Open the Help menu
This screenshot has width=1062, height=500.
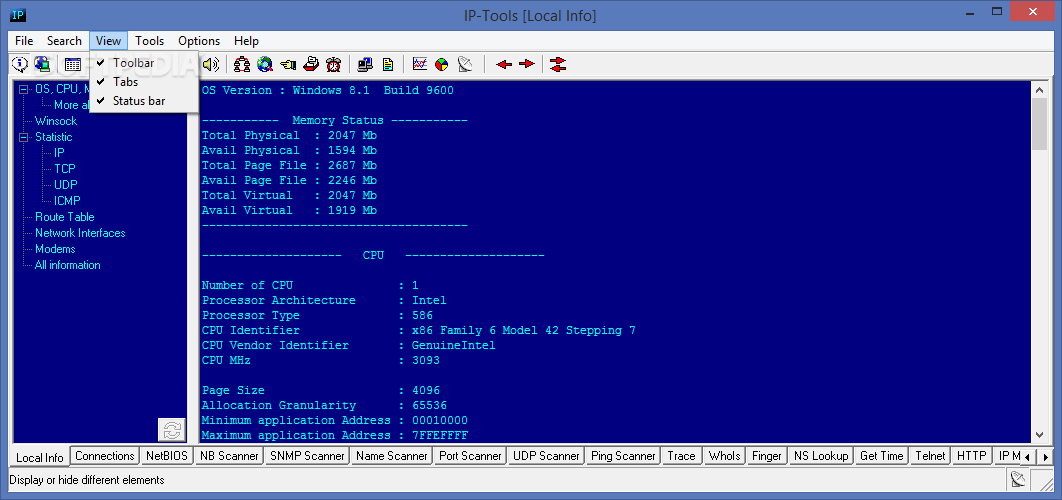[247, 41]
